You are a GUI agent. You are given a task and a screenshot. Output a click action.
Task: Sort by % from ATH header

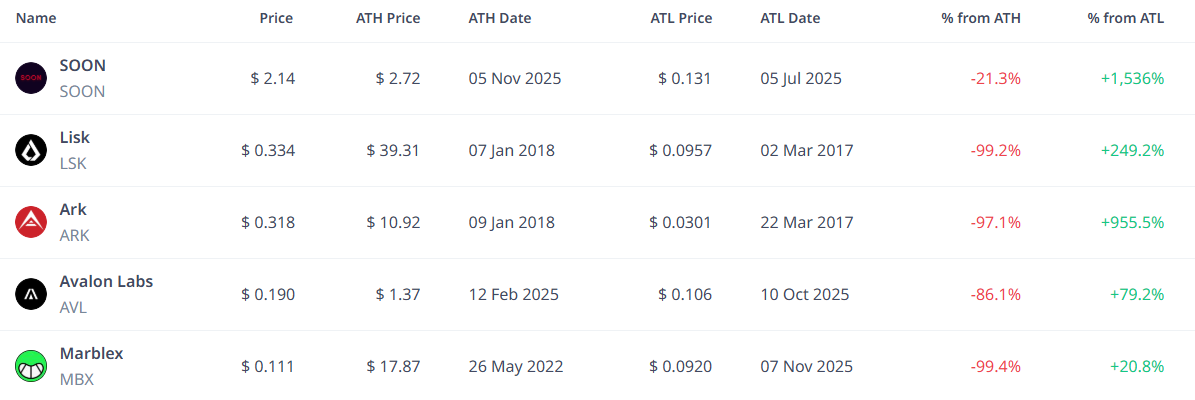981,18
